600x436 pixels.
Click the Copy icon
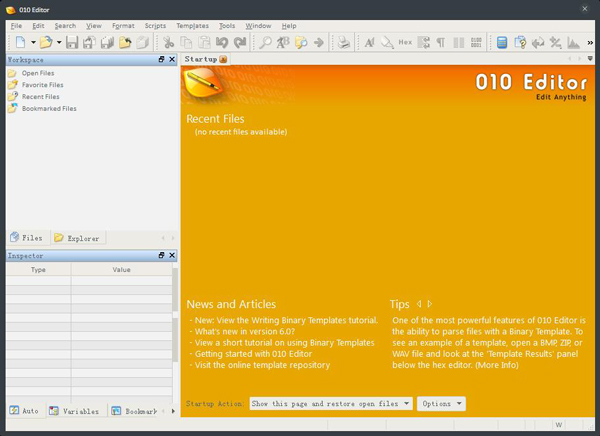pos(186,42)
